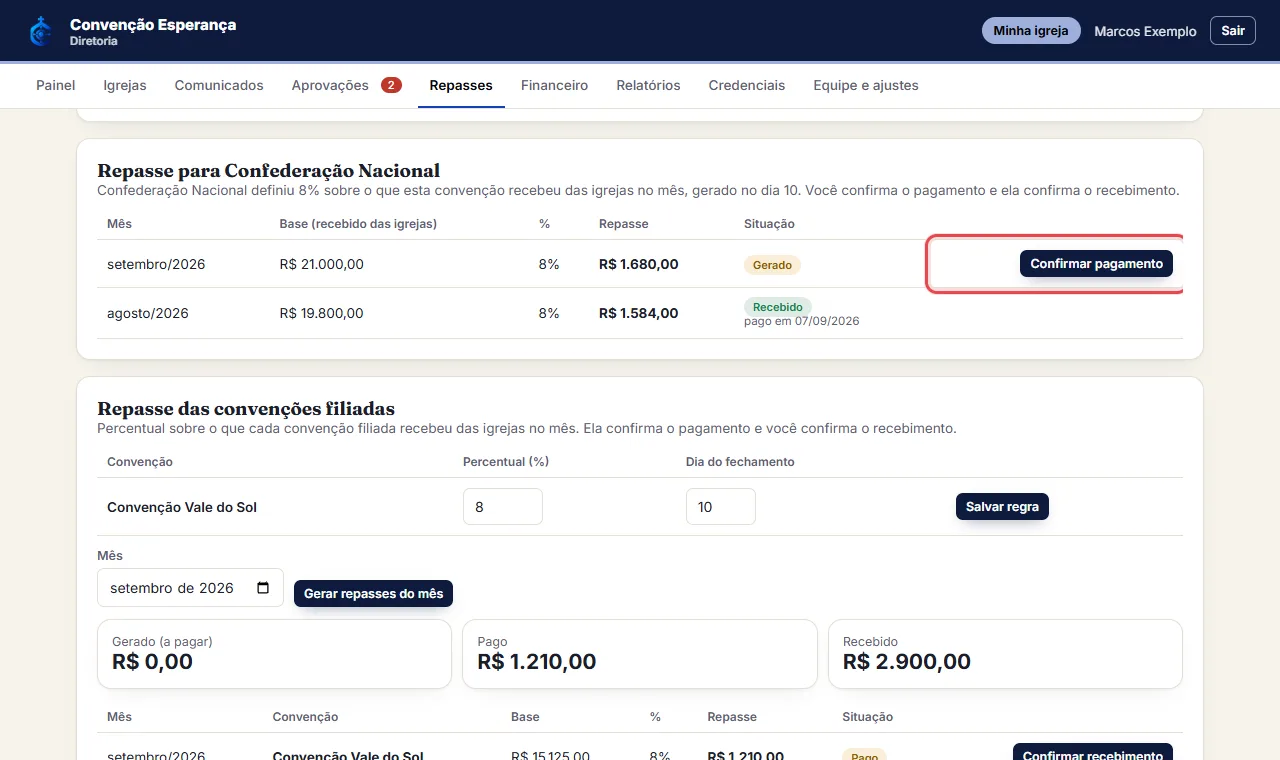View the Relatórios tab

[648, 85]
